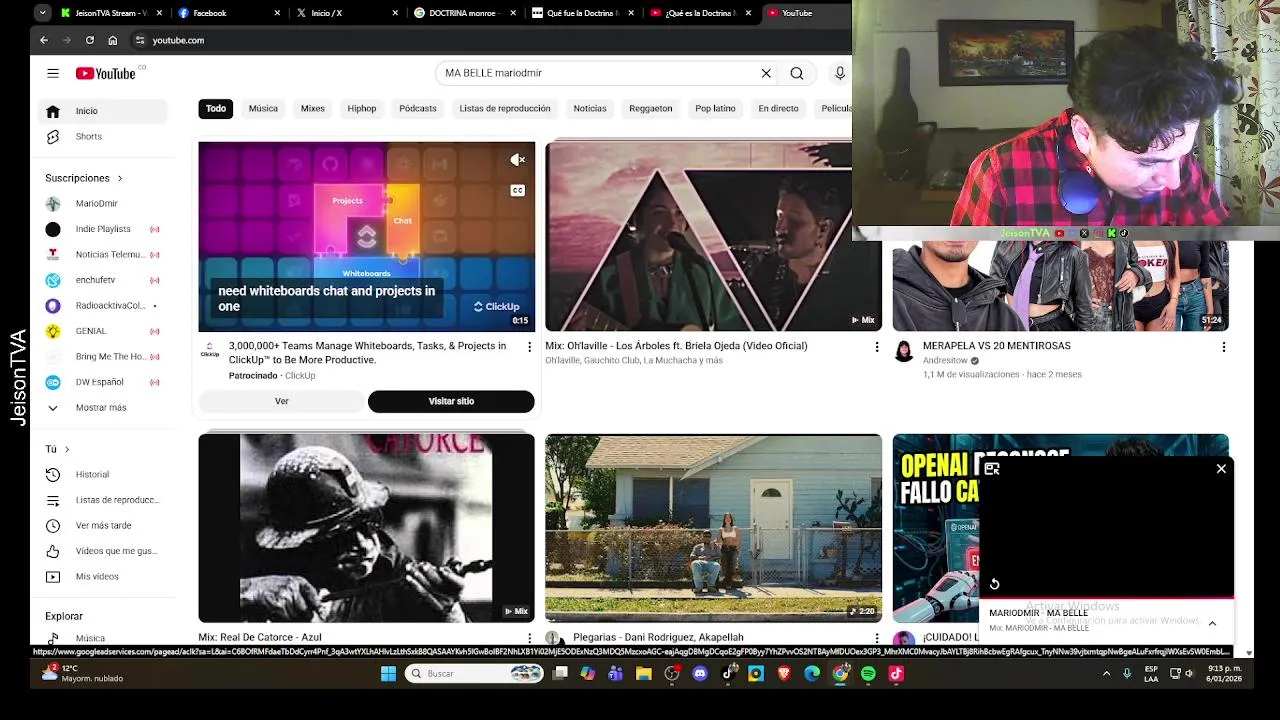Select the Pódcasts filter chip
Screen dimensions: 1280x720
tap(418, 108)
